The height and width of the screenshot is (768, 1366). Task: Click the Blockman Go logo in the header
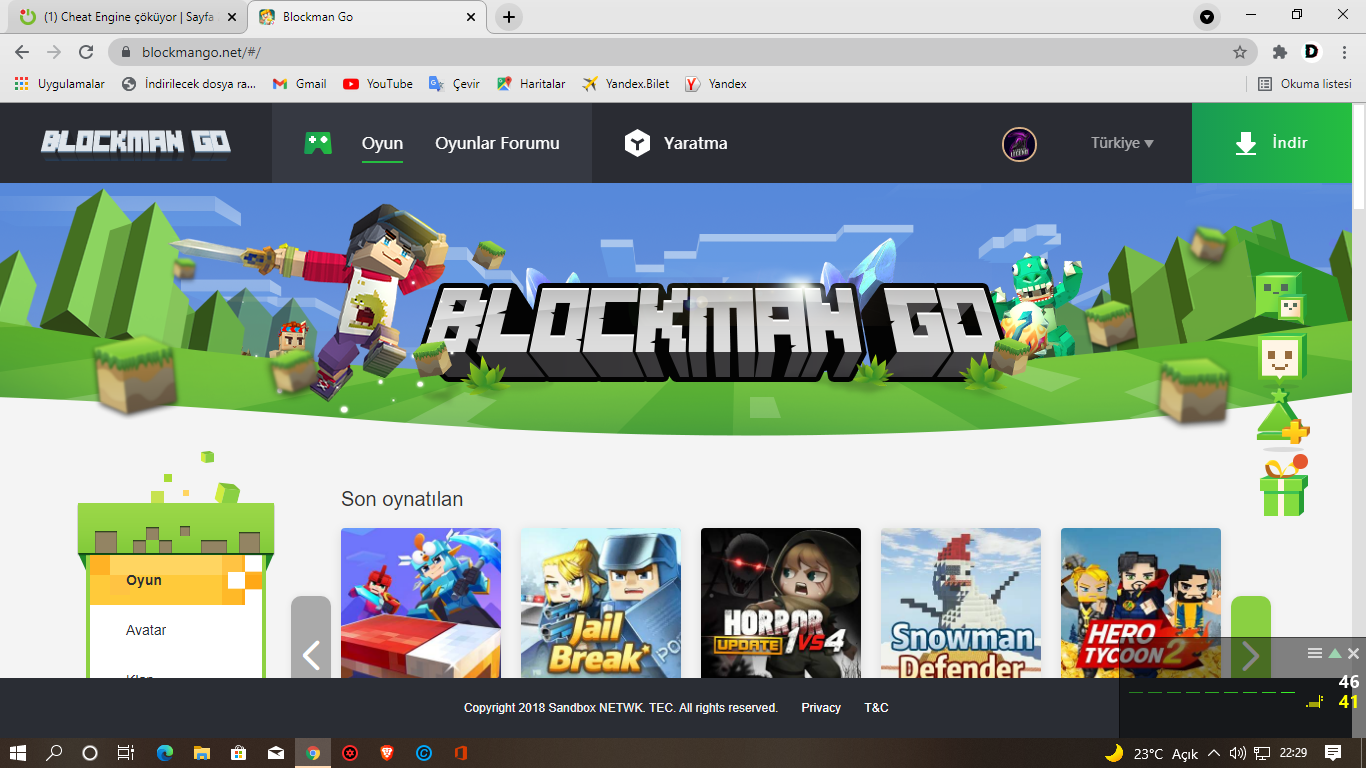(136, 142)
